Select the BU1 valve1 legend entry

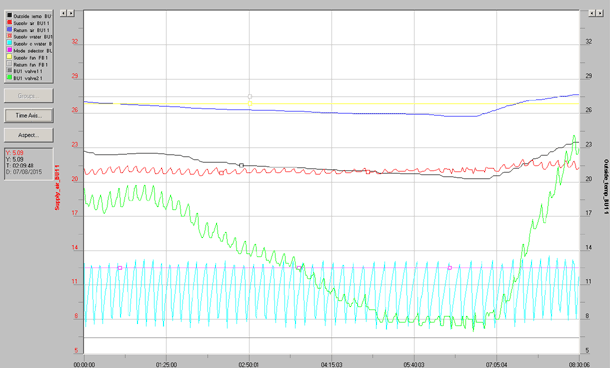29,71
